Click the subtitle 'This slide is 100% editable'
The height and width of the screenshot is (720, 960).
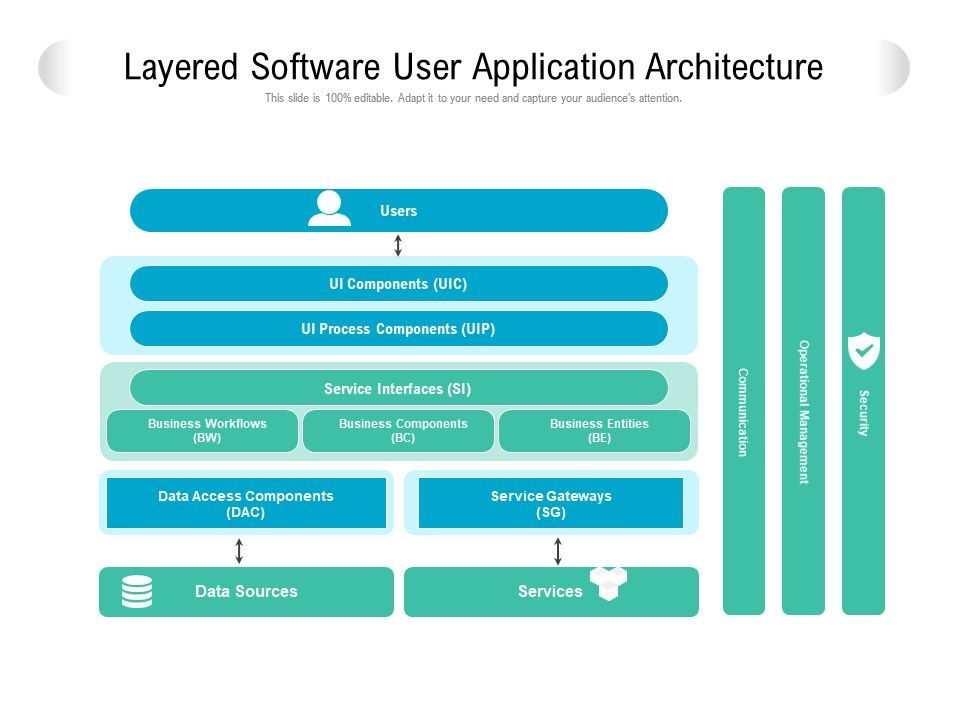point(473,98)
